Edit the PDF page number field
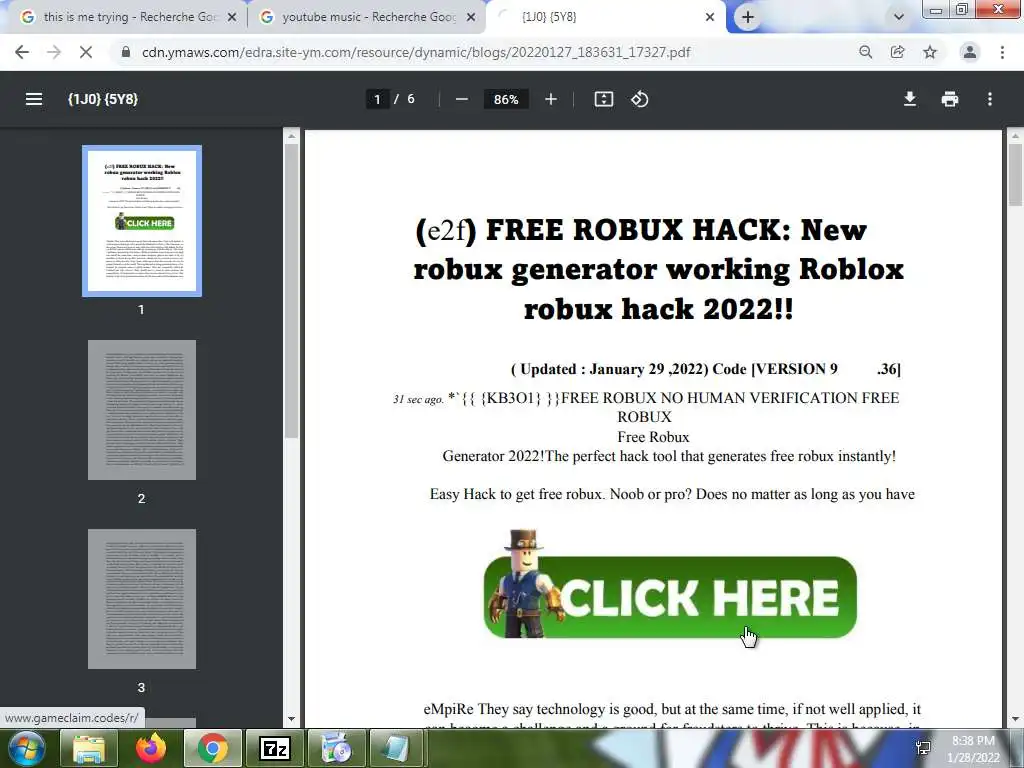This screenshot has width=1024, height=768. click(x=377, y=99)
